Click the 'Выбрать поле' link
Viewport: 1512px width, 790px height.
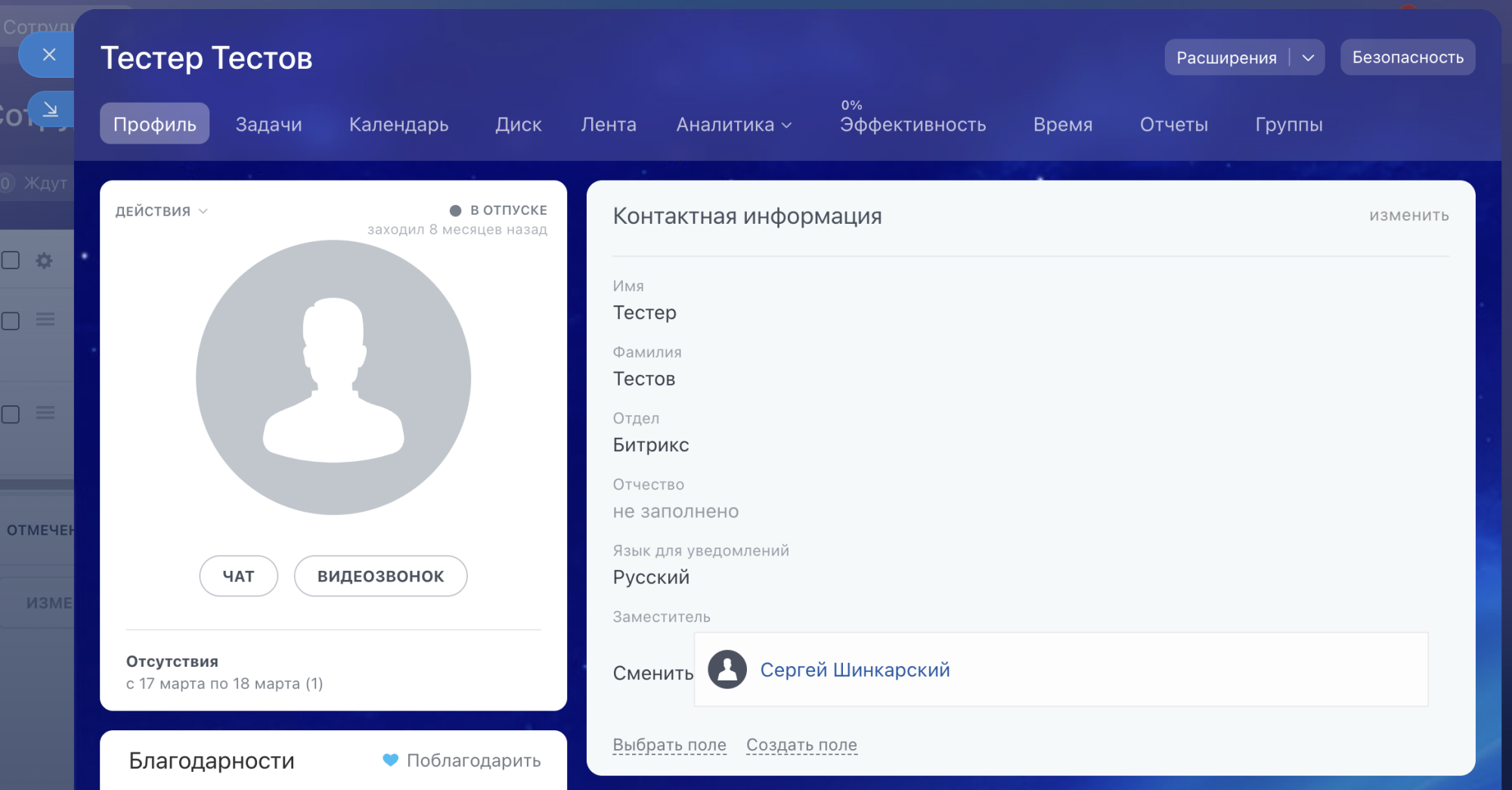[x=670, y=745]
